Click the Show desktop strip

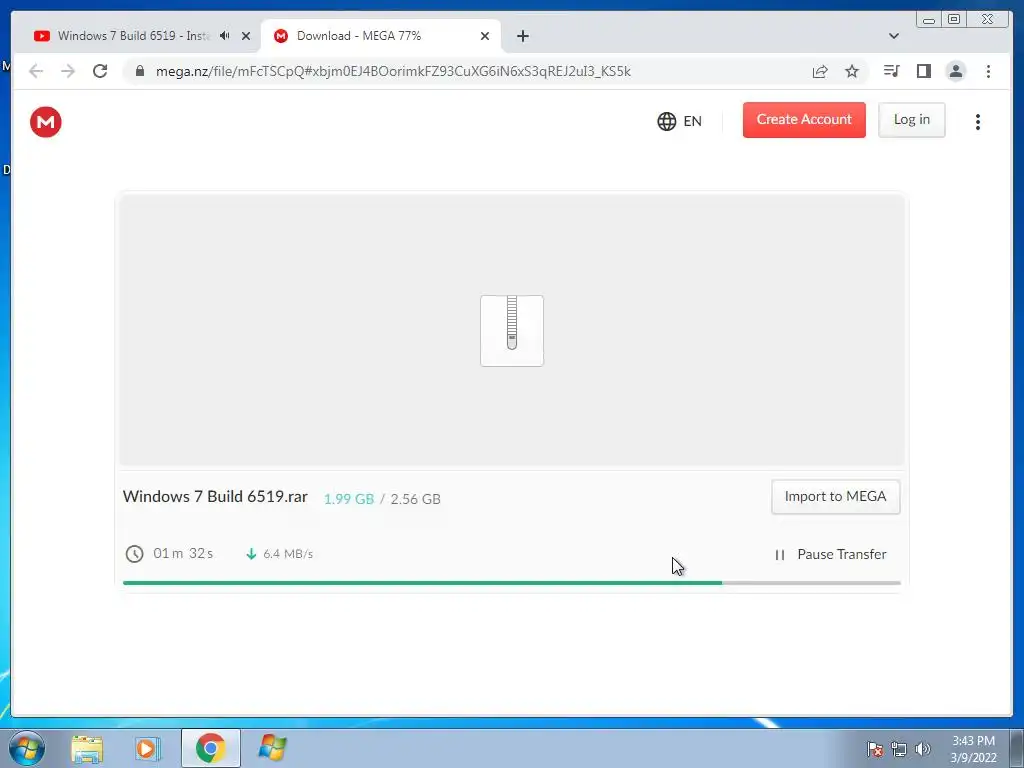(x=1017, y=748)
